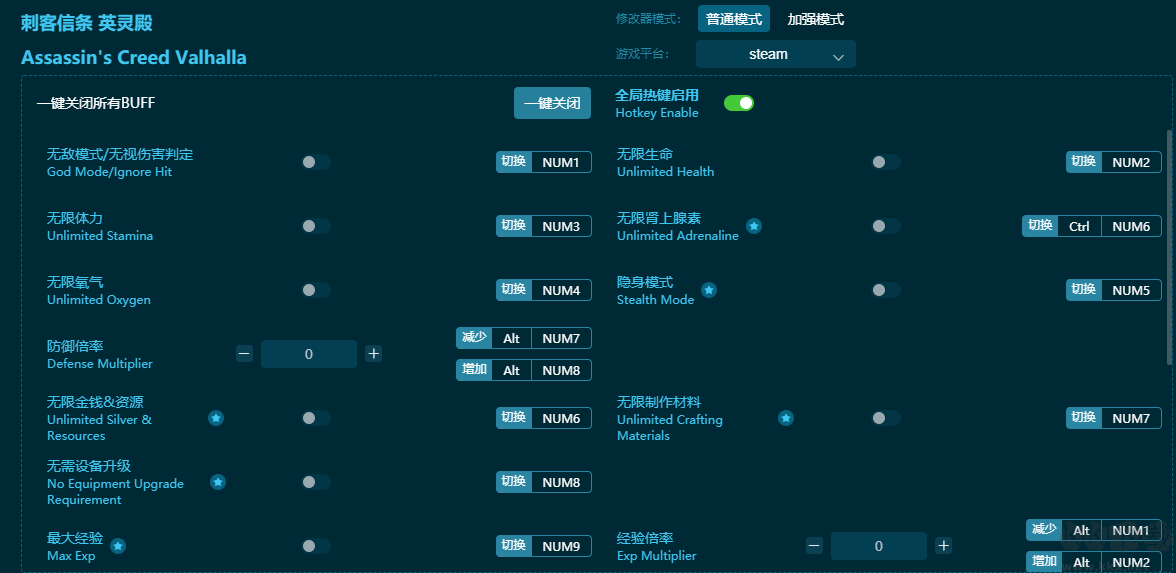Click NUM2 hotkey for Unlimited Health

(1131, 162)
